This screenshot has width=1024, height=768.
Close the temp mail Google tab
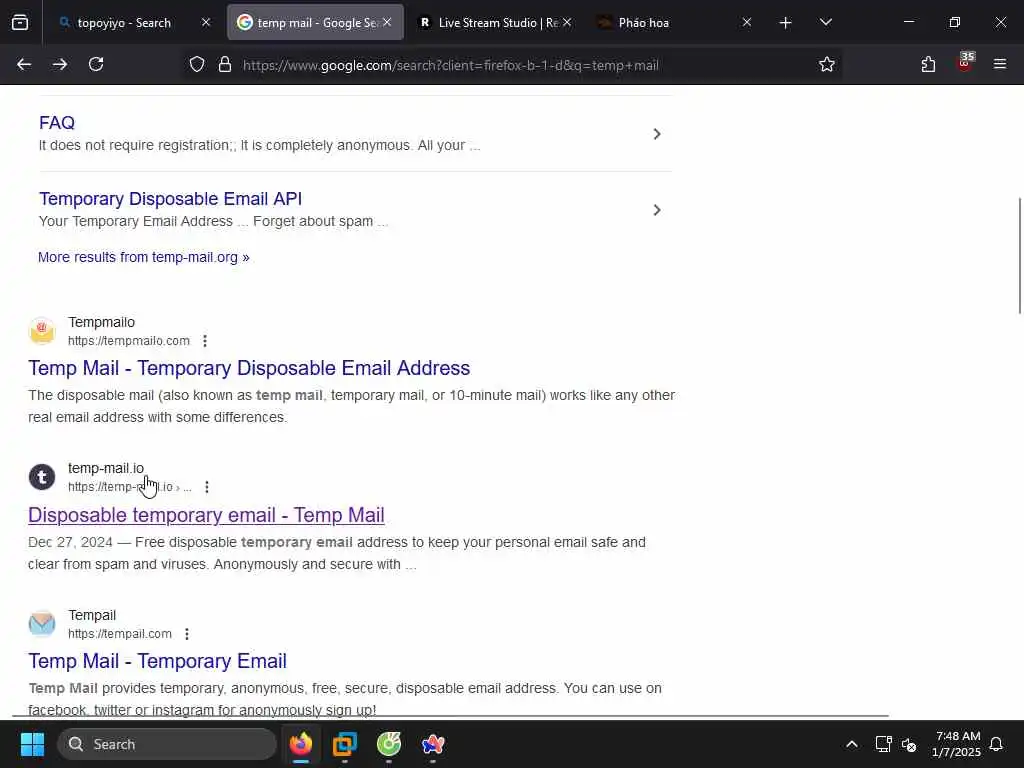click(387, 22)
